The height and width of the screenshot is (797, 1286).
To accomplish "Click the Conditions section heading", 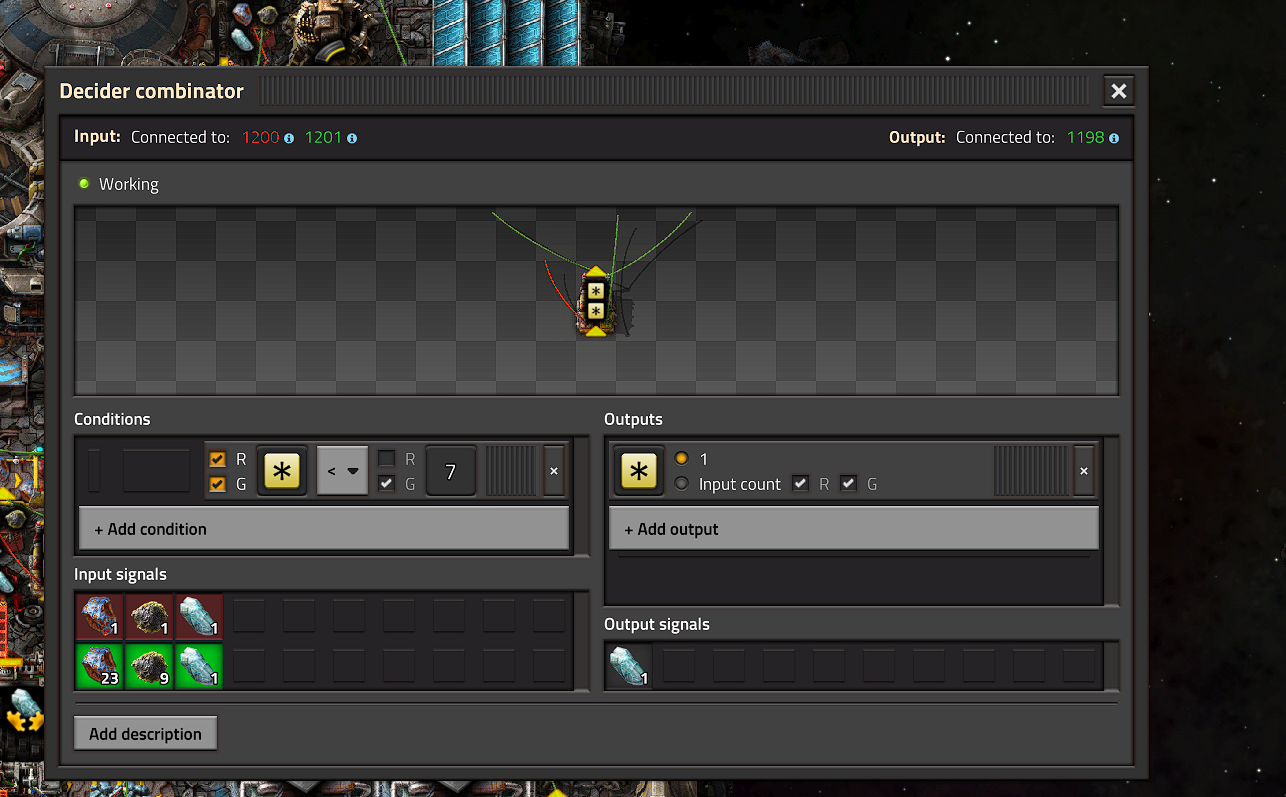I will click(112, 419).
